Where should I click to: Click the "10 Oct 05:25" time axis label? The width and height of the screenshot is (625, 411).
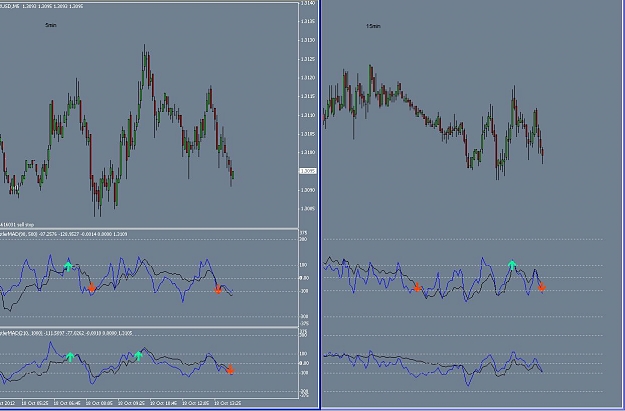35,403
